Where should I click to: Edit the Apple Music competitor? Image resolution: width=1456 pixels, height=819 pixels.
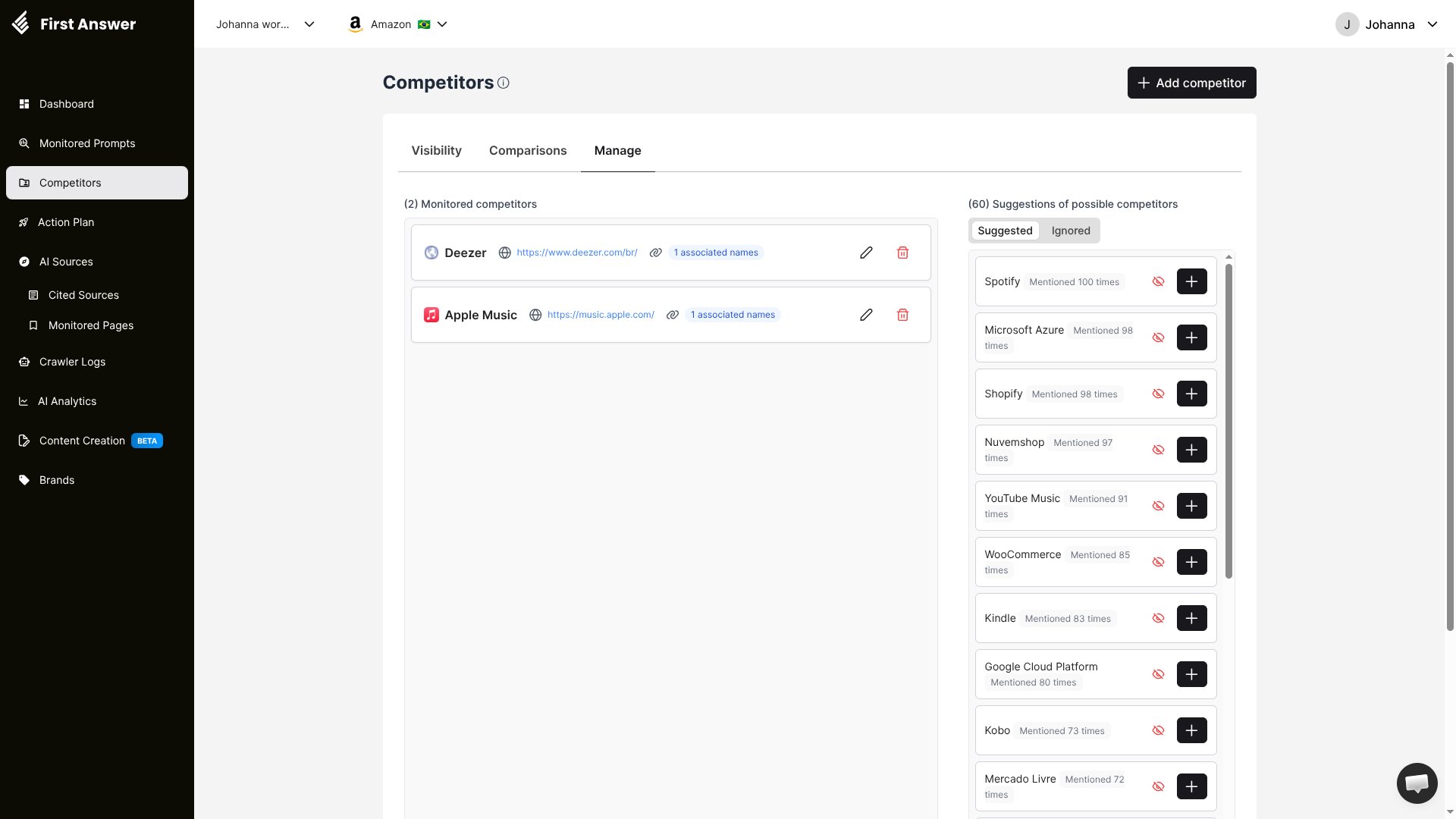pos(866,315)
